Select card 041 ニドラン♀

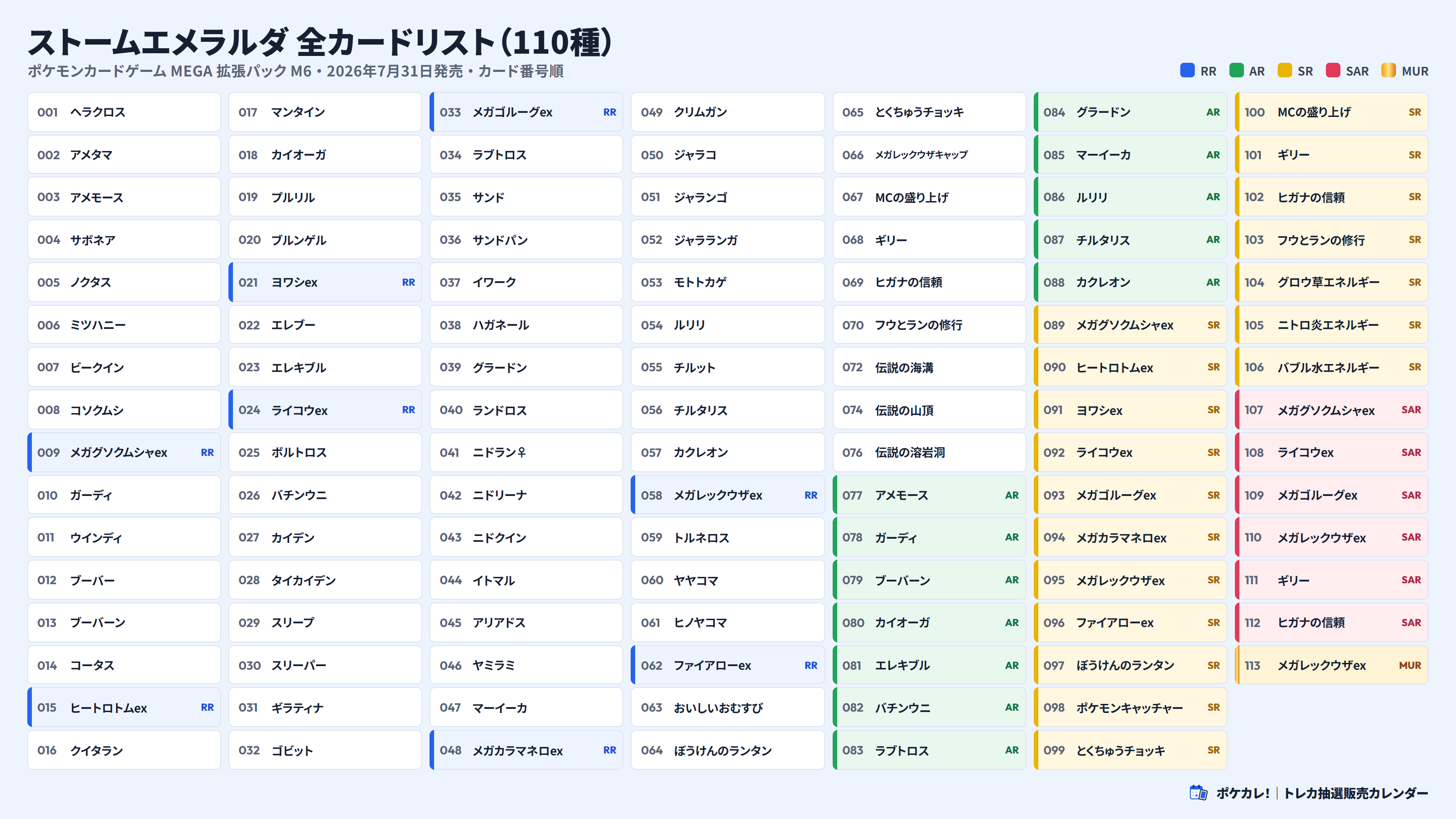click(x=526, y=452)
